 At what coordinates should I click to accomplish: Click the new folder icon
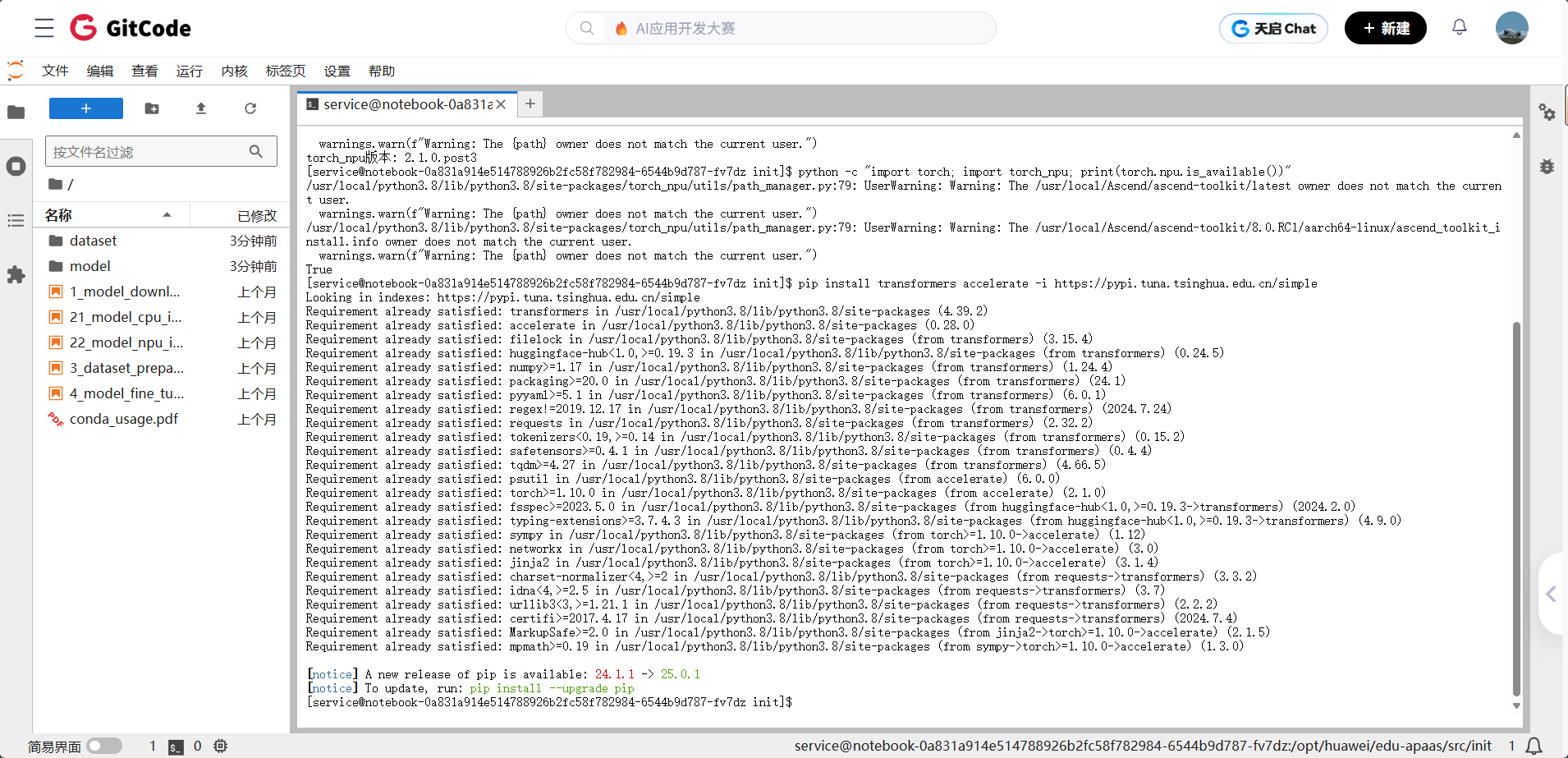[x=152, y=108]
